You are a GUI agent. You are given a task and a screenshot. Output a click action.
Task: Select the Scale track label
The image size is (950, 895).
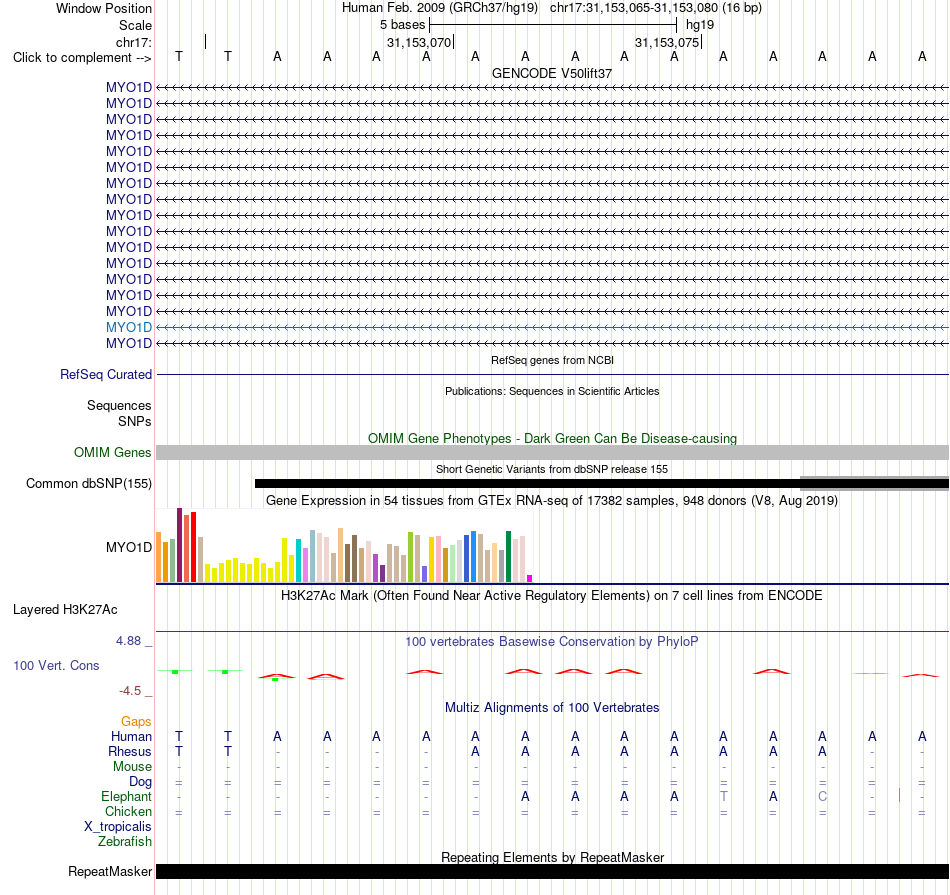(135, 25)
